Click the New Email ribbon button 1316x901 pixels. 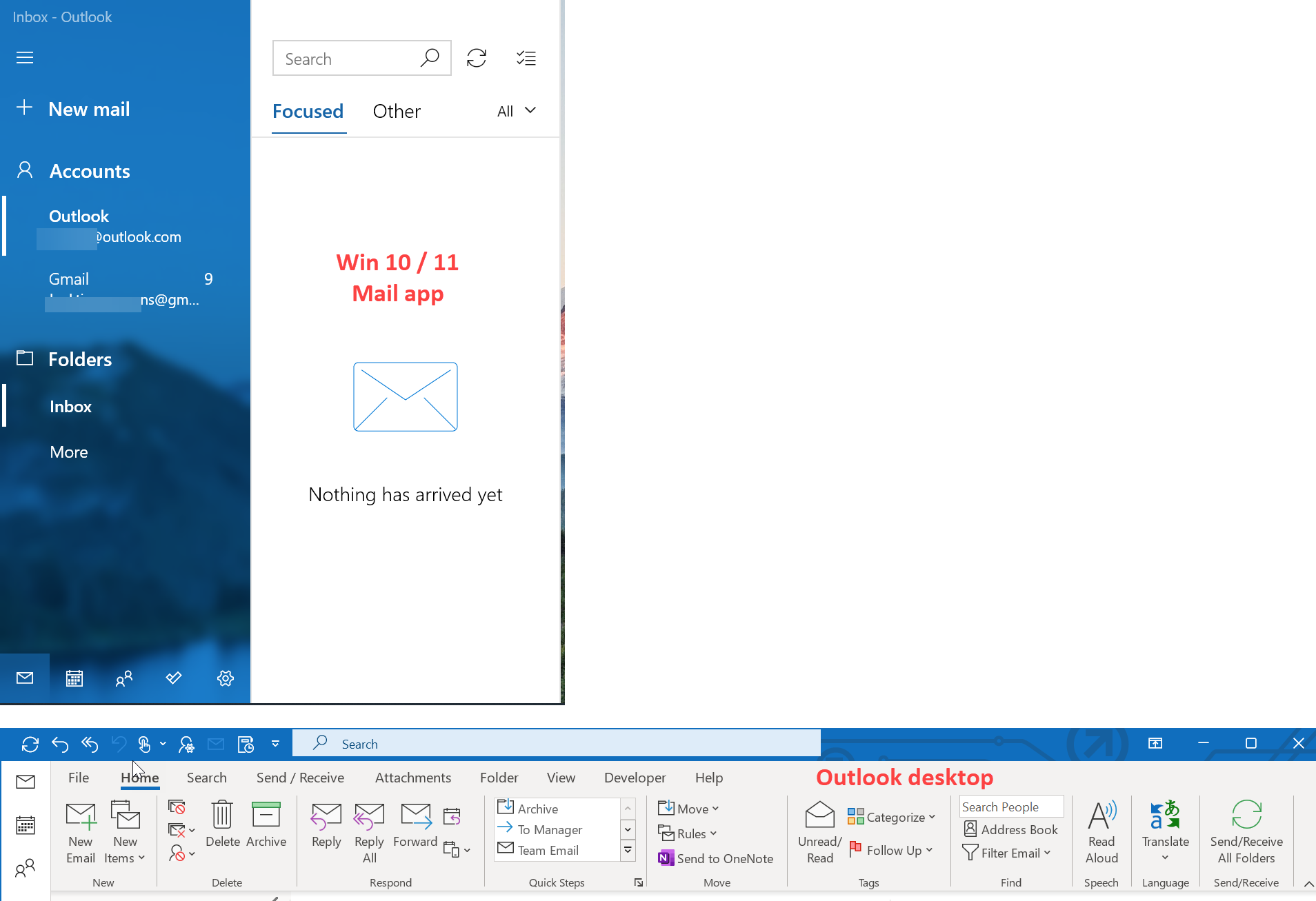tap(81, 833)
